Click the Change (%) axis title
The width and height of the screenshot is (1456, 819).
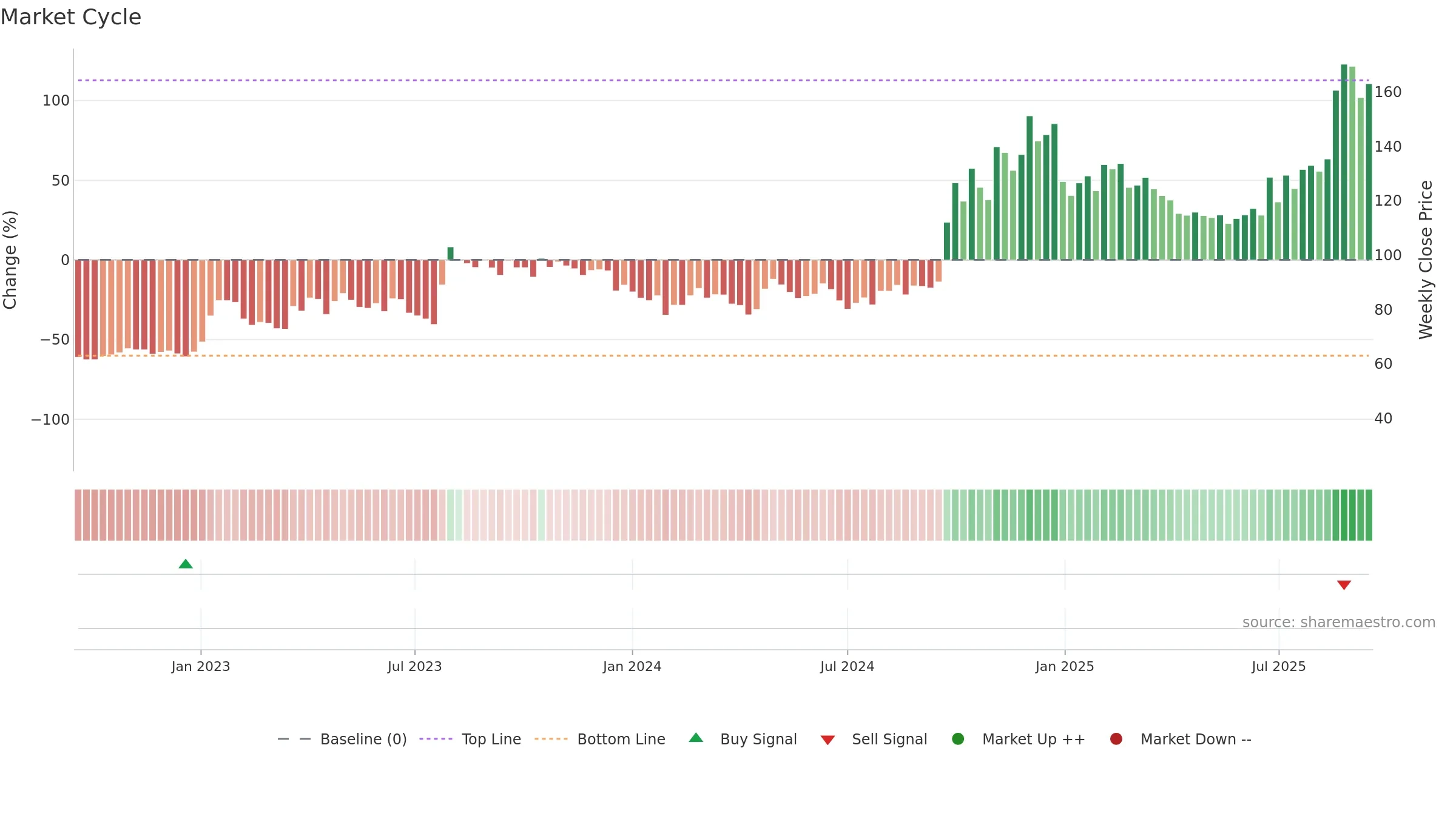10,260
